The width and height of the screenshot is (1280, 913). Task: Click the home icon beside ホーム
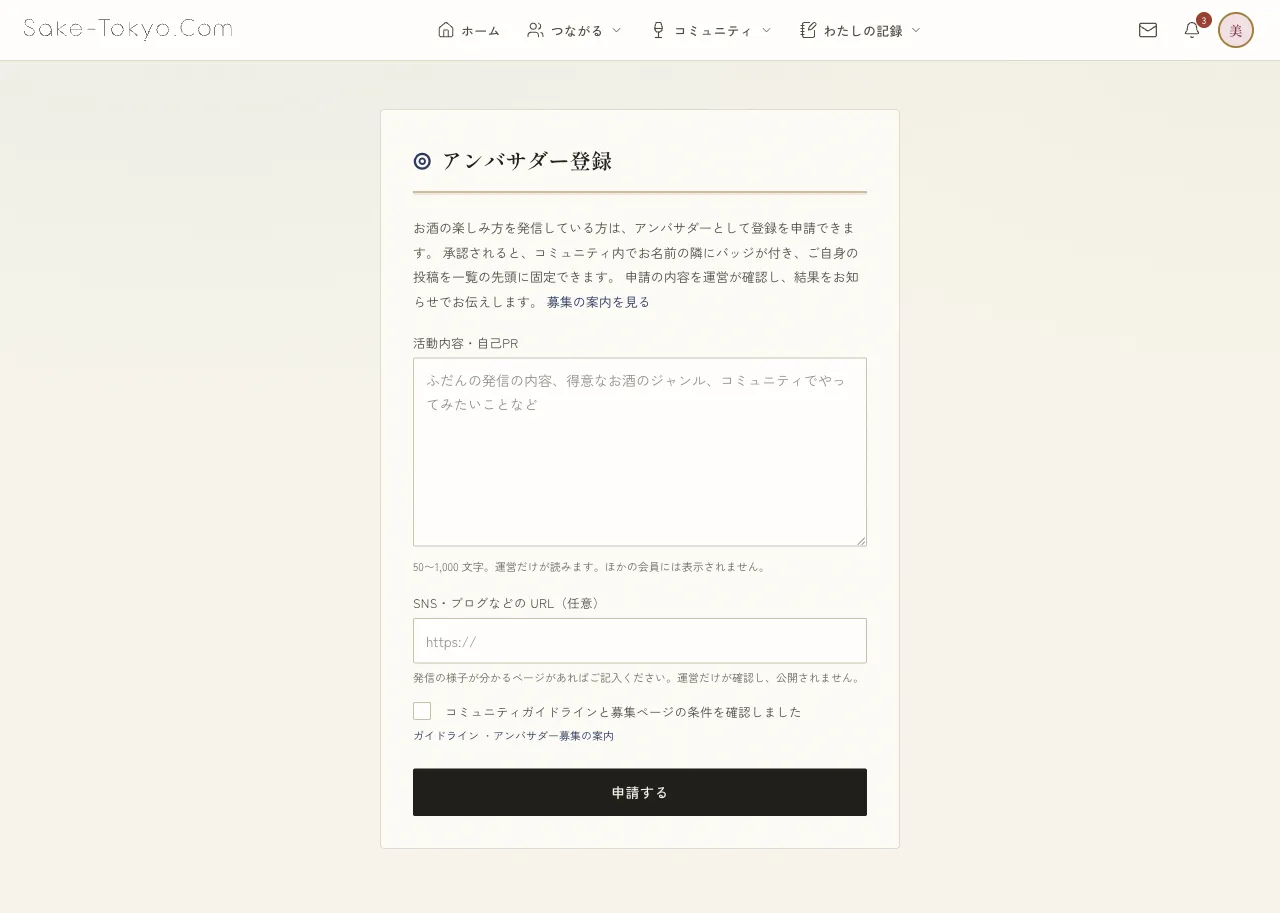(x=446, y=30)
